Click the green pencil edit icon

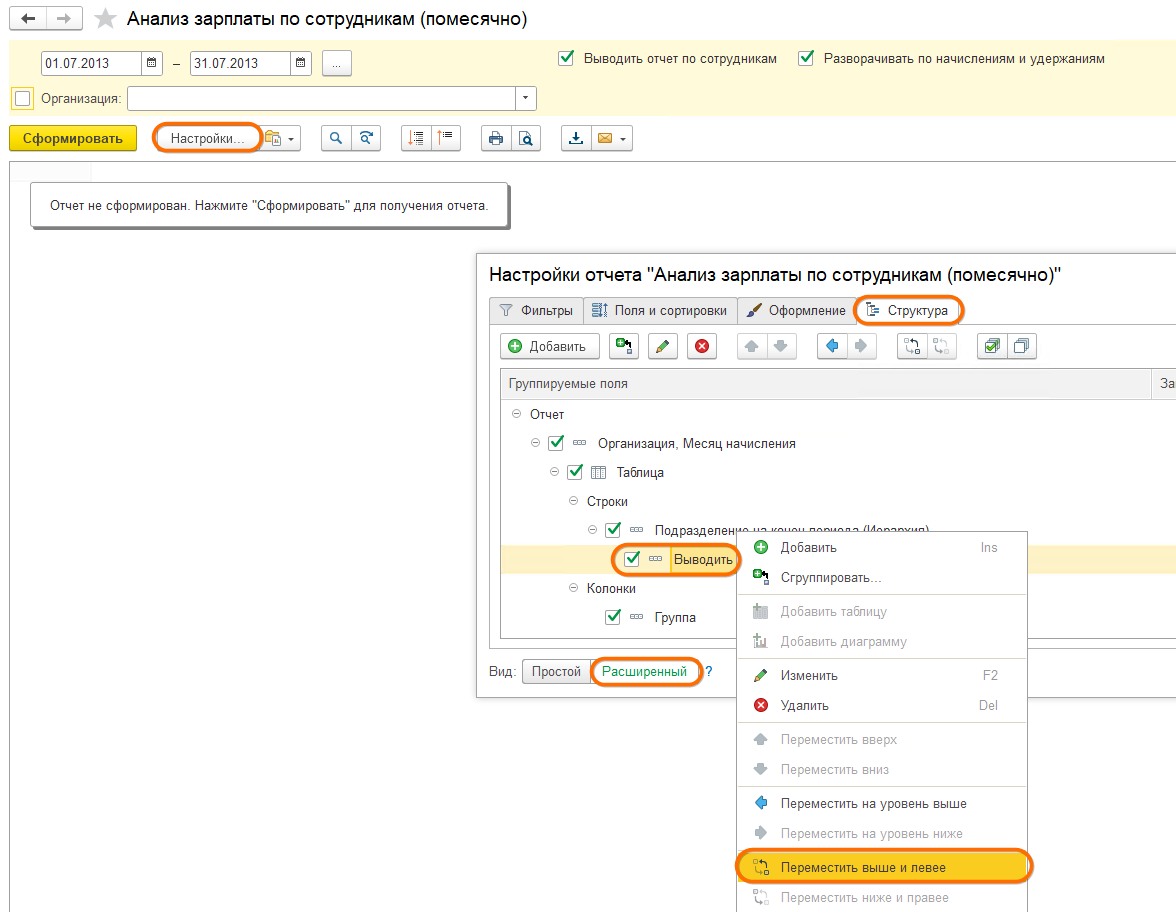coord(662,346)
